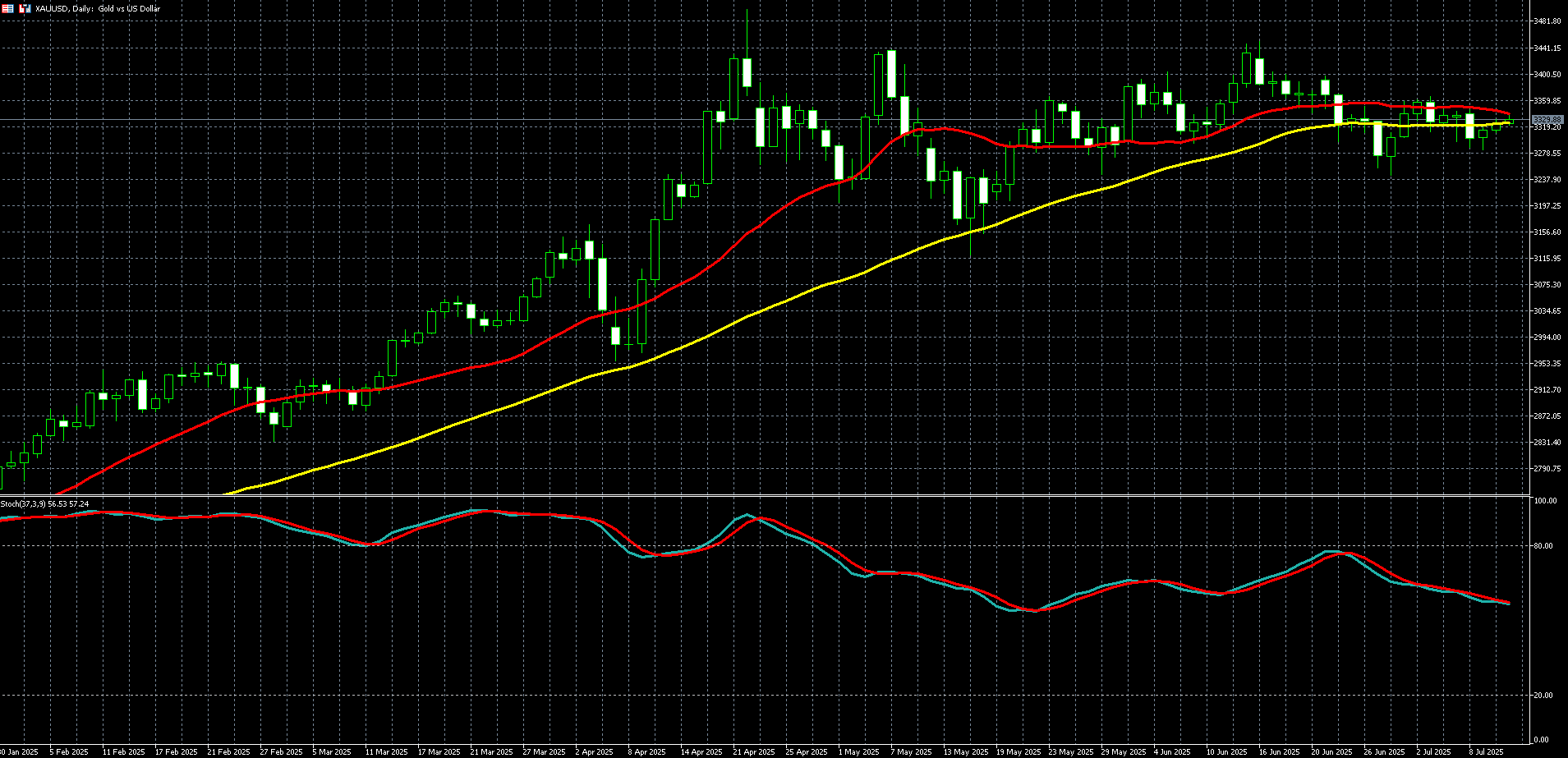
Task: Click the 2790.75 price axis label
Action: 1547,469
